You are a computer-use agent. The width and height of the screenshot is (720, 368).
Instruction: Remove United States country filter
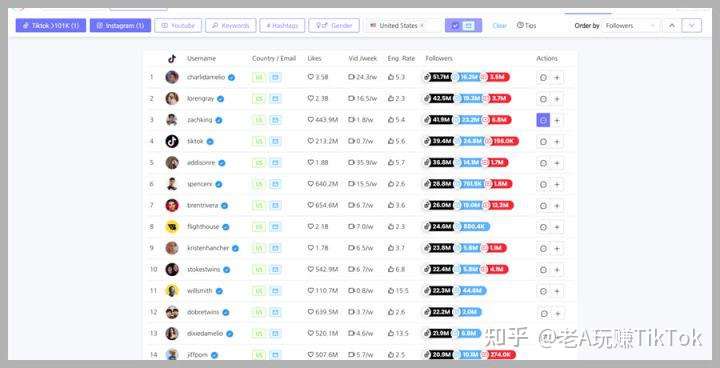[x=422, y=26]
